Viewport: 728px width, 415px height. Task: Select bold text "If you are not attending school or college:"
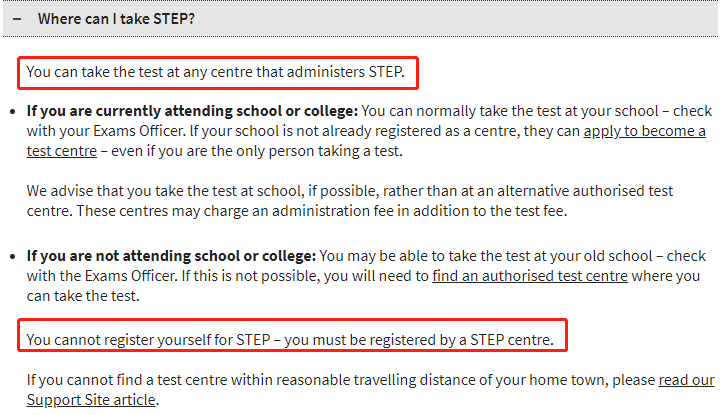171,256
